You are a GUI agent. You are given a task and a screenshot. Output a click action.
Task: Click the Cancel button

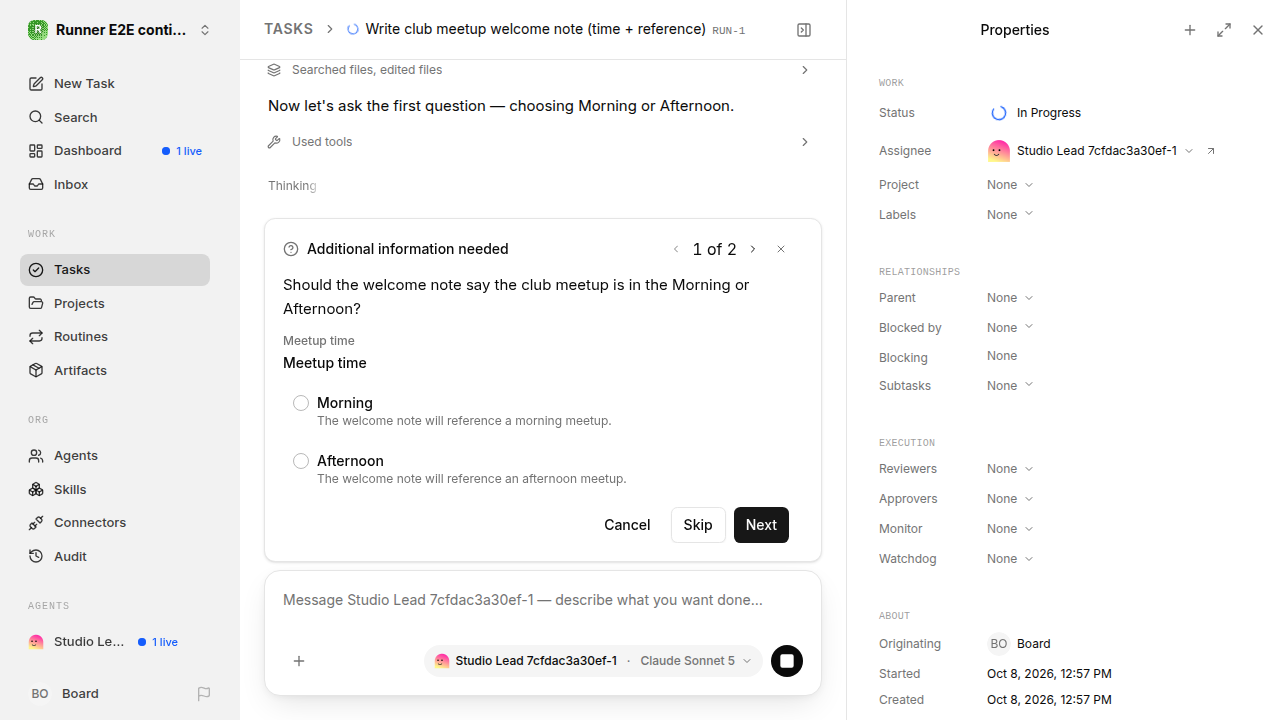(627, 525)
